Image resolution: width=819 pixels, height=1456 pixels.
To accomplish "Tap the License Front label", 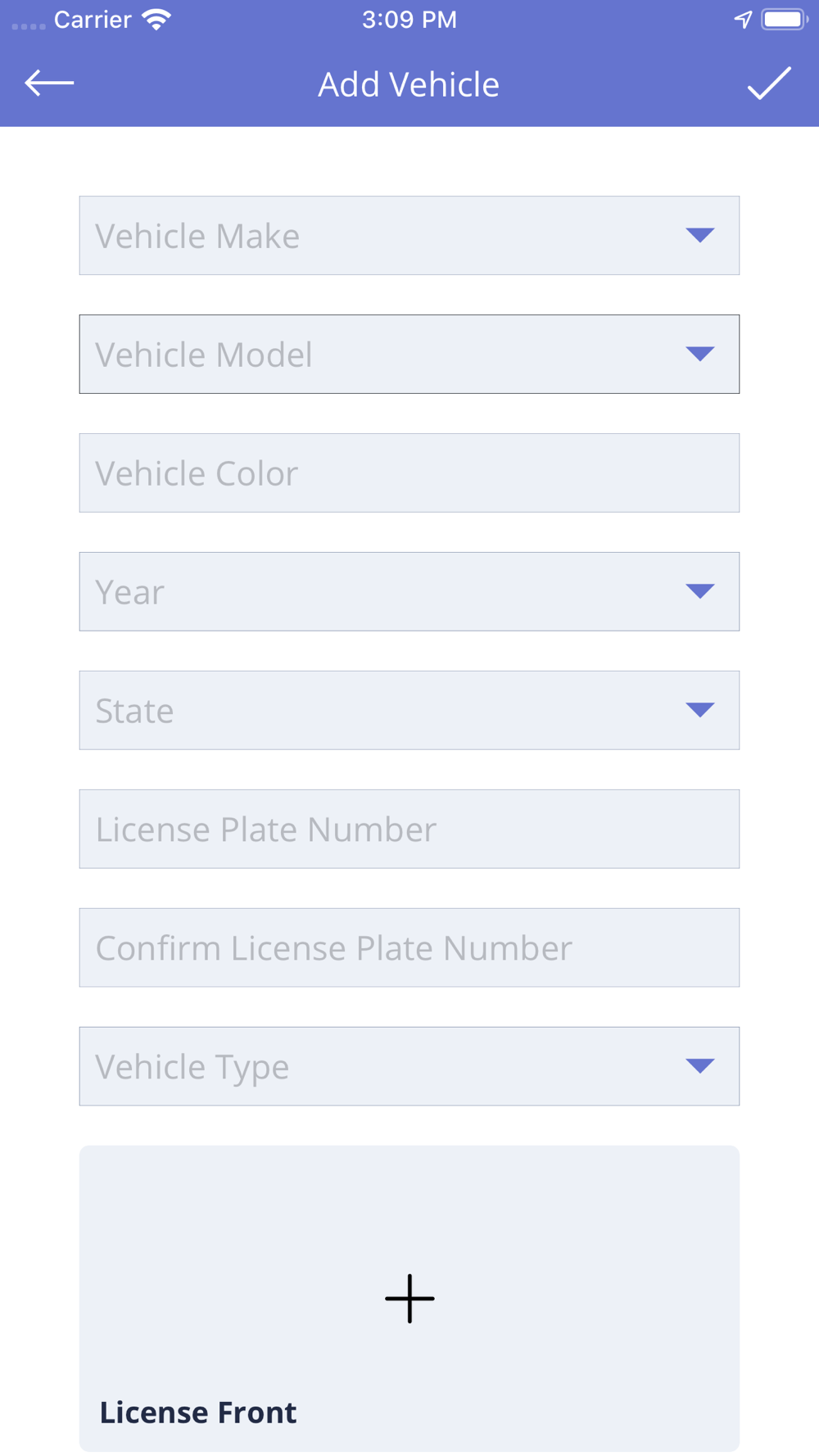I will coord(198,1413).
